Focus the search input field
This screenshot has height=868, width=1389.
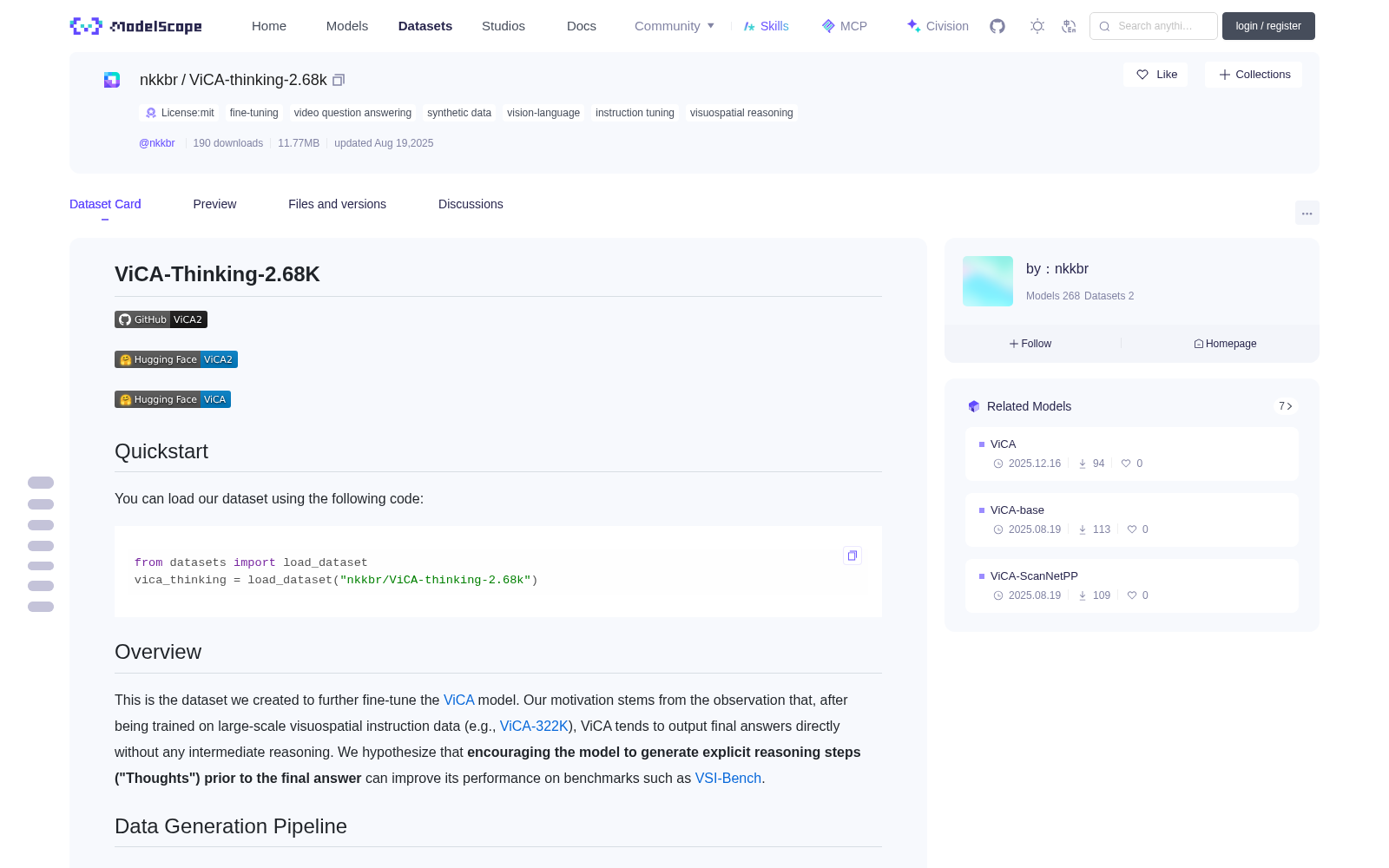coord(1154,26)
